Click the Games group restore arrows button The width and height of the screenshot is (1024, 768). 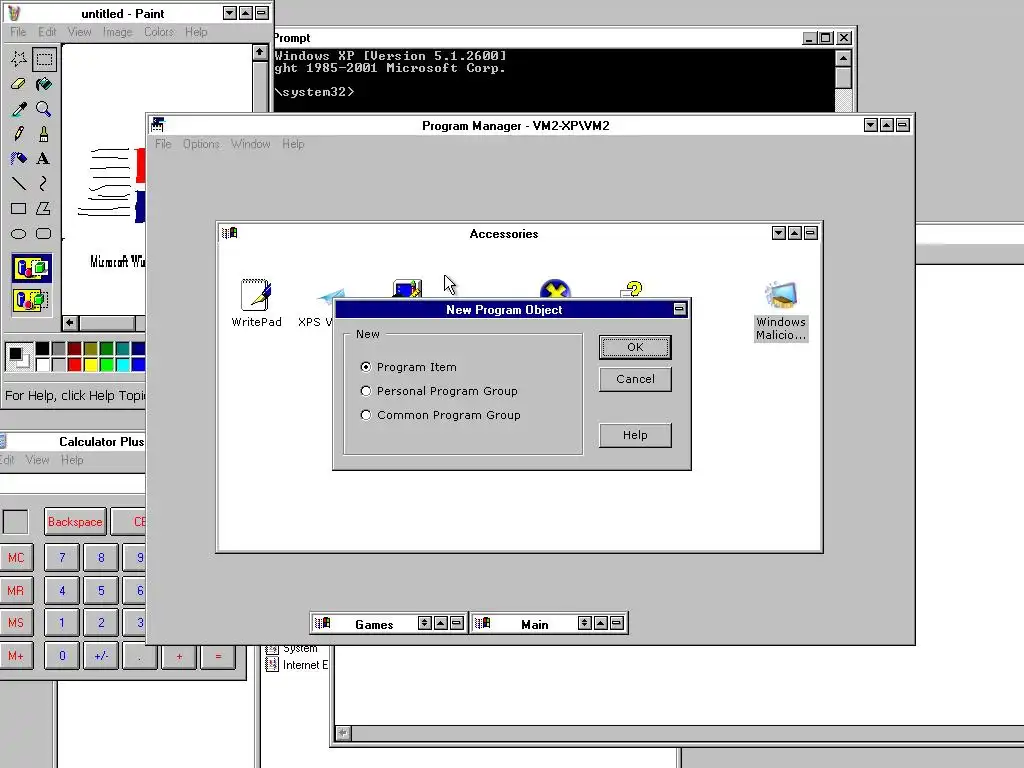(424, 623)
